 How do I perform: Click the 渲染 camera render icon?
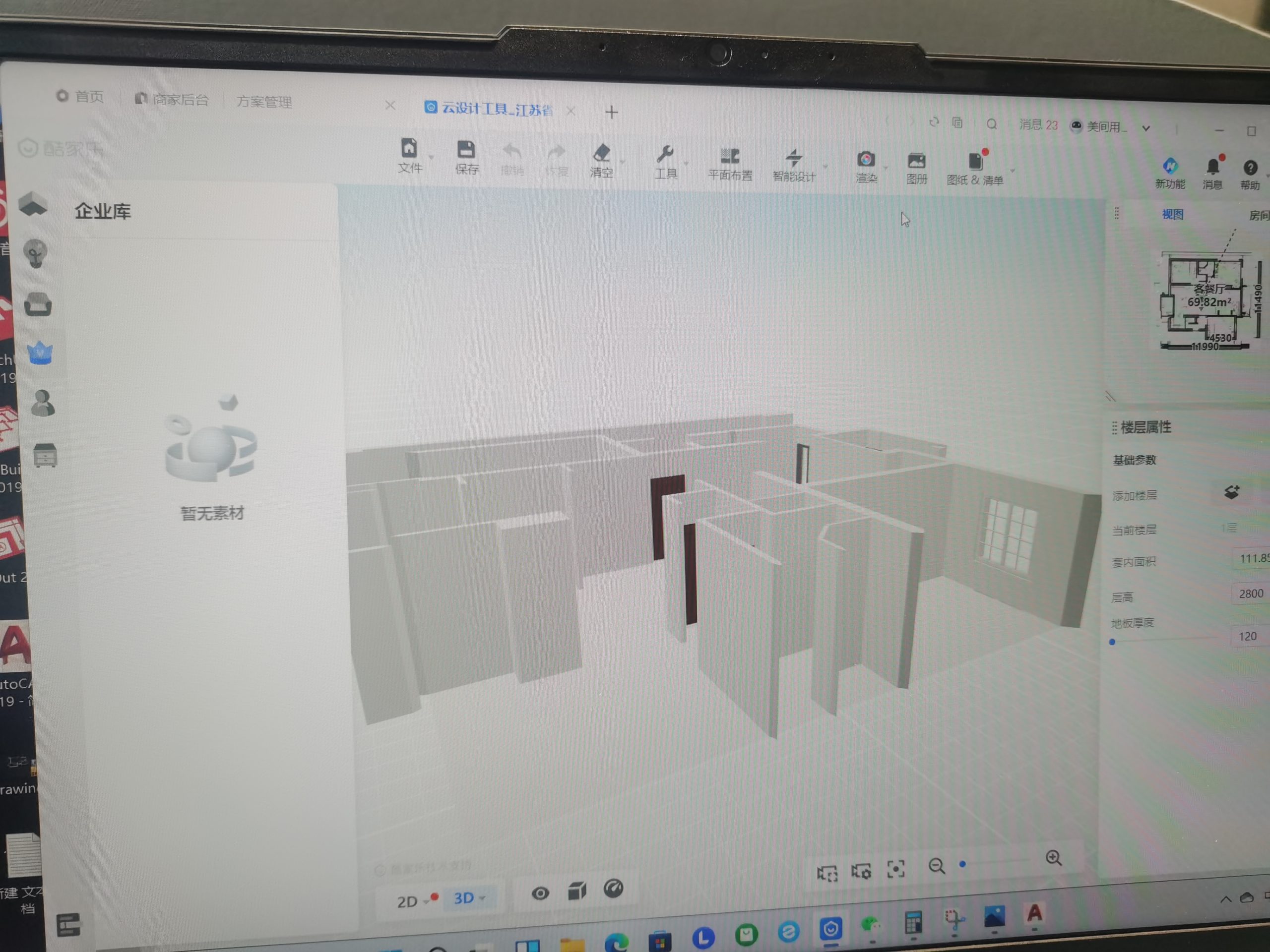(866, 160)
